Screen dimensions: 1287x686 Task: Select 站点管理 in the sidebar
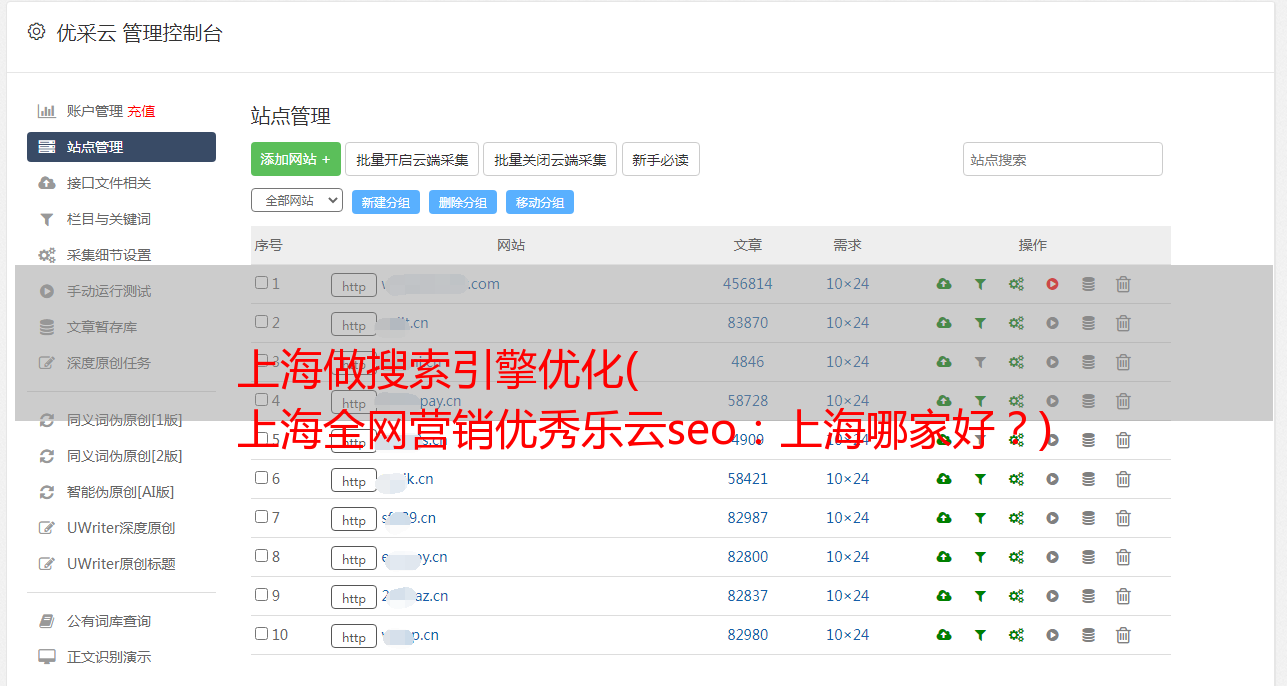pyautogui.click(x=121, y=147)
